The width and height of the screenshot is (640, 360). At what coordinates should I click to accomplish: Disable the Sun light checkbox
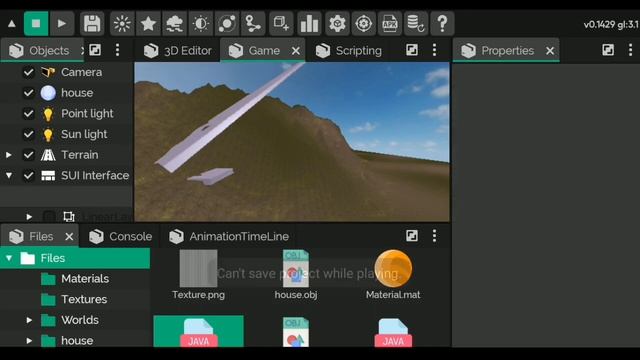point(28,134)
